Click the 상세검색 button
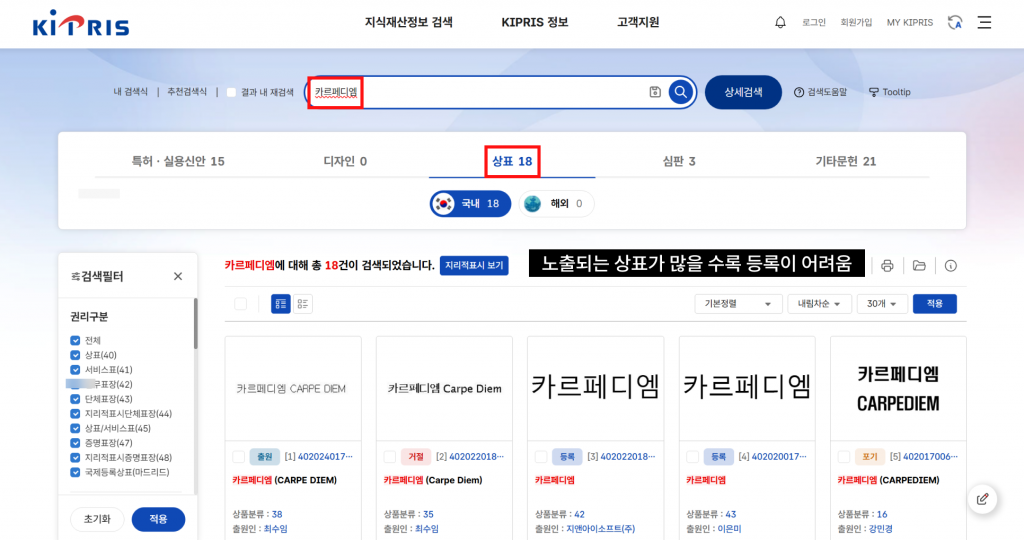 tap(743, 92)
